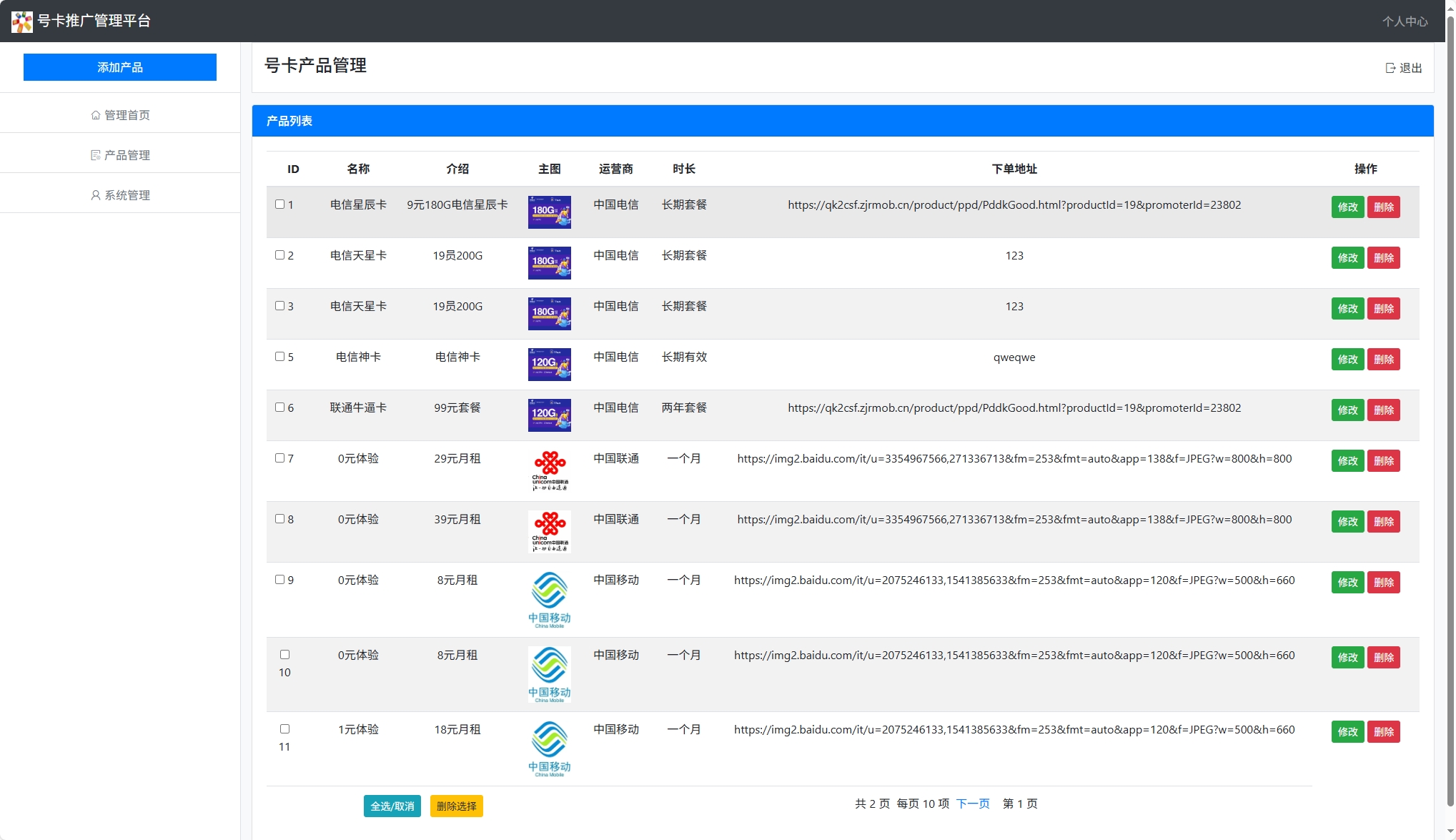Click the 产品列表 panel header
1456x840 pixels.
point(843,121)
